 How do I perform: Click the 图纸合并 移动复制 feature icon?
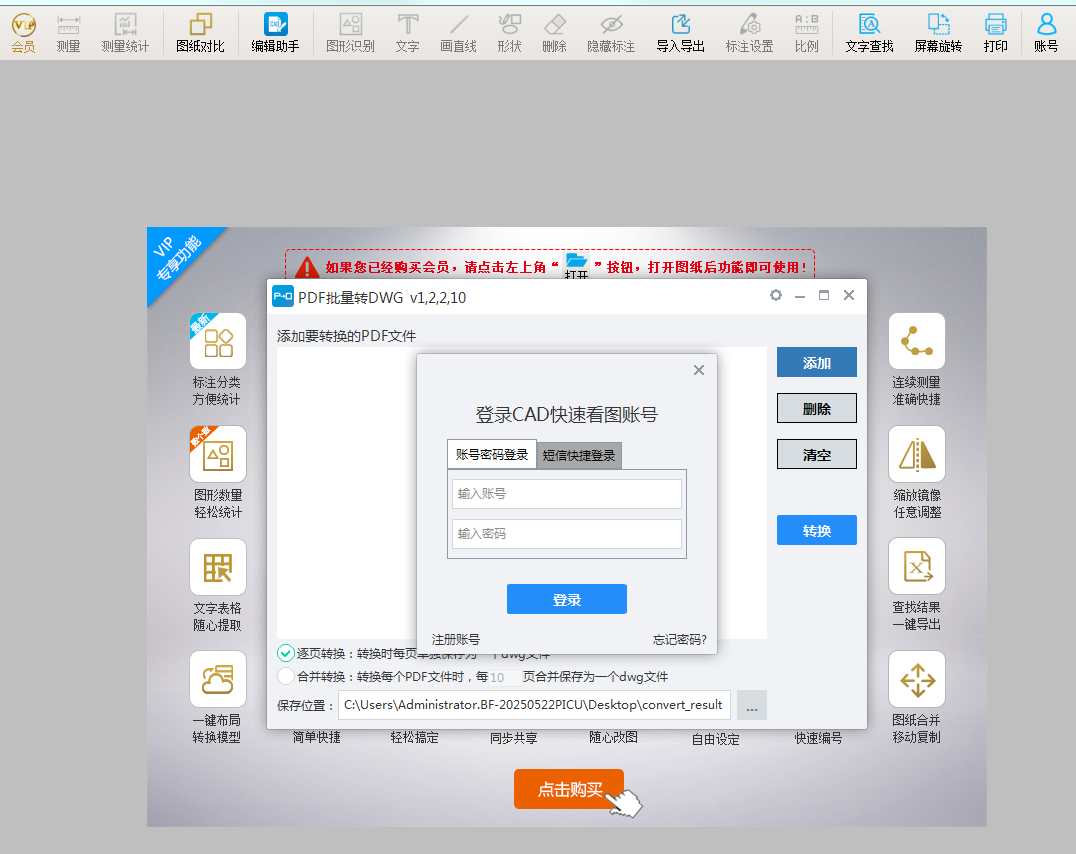pyautogui.click(x=917, y=679)
